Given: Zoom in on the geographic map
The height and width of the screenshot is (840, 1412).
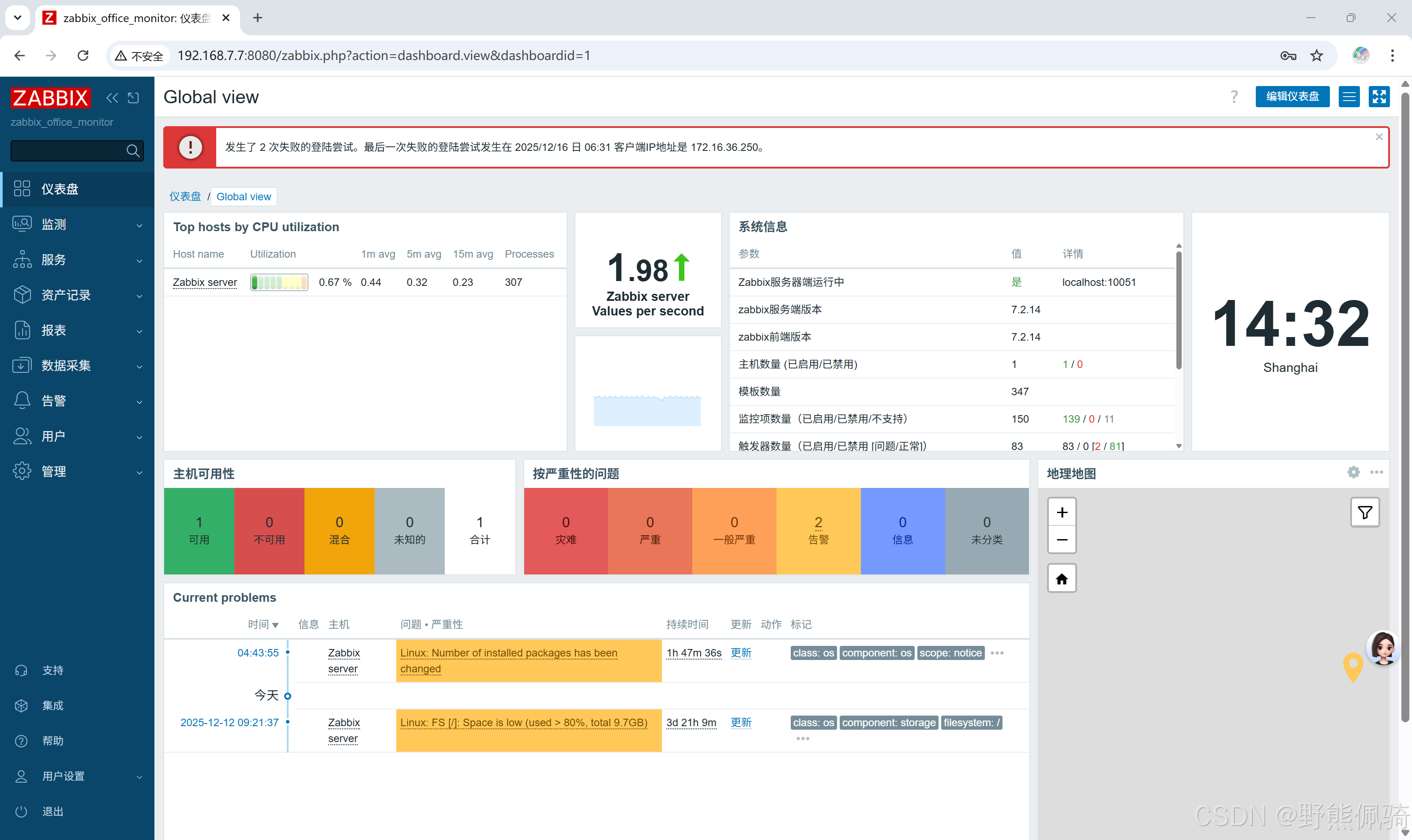Looking at the screenshot, I should pyautogui.click(x=1062, y=512).
